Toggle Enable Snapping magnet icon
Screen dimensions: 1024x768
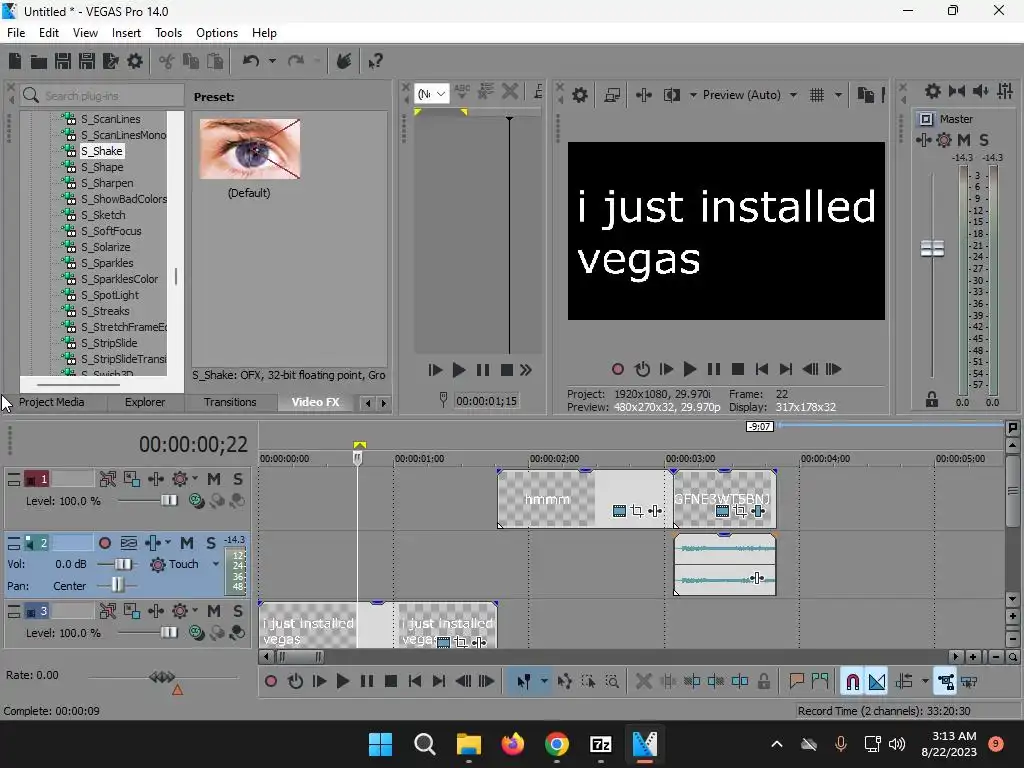click(852, 682)
